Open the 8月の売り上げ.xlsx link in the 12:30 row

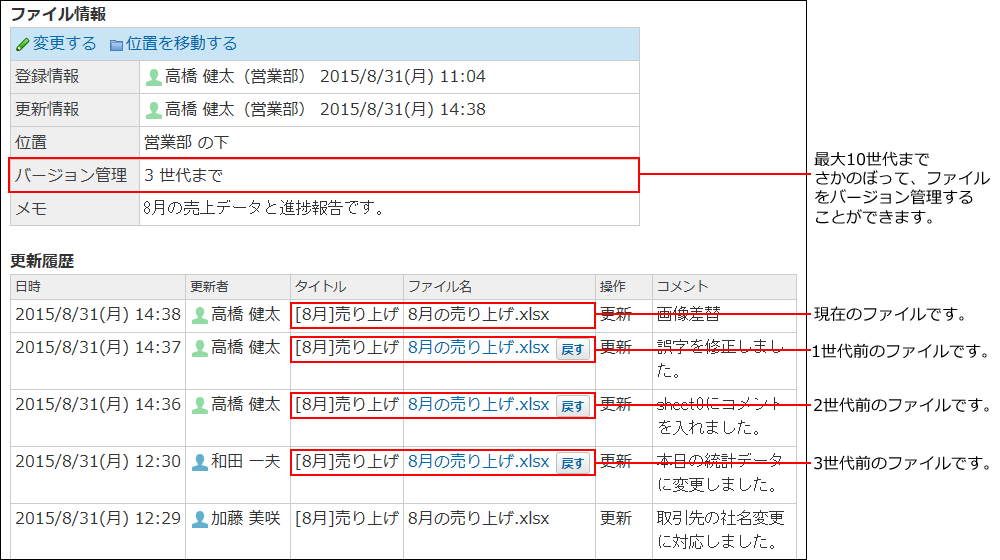click(x=478, y=462)
